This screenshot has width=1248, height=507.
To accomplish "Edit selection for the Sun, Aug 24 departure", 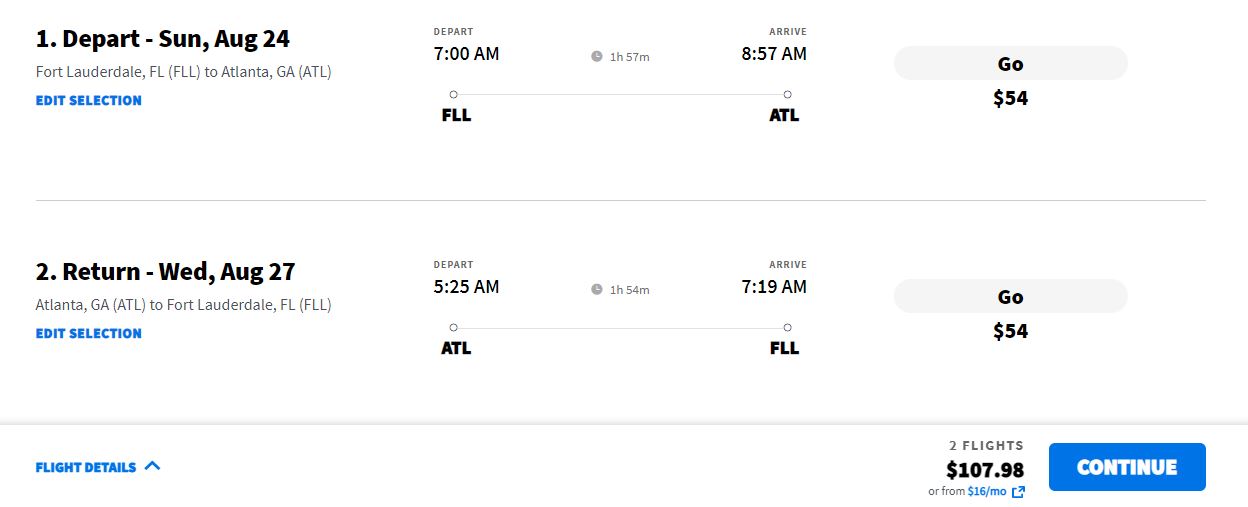I will click(89, 100).
